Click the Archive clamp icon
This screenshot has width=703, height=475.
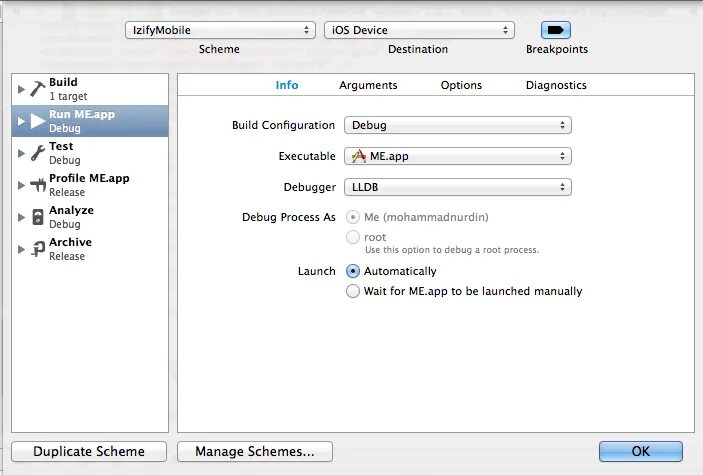(x=38, y=249)
